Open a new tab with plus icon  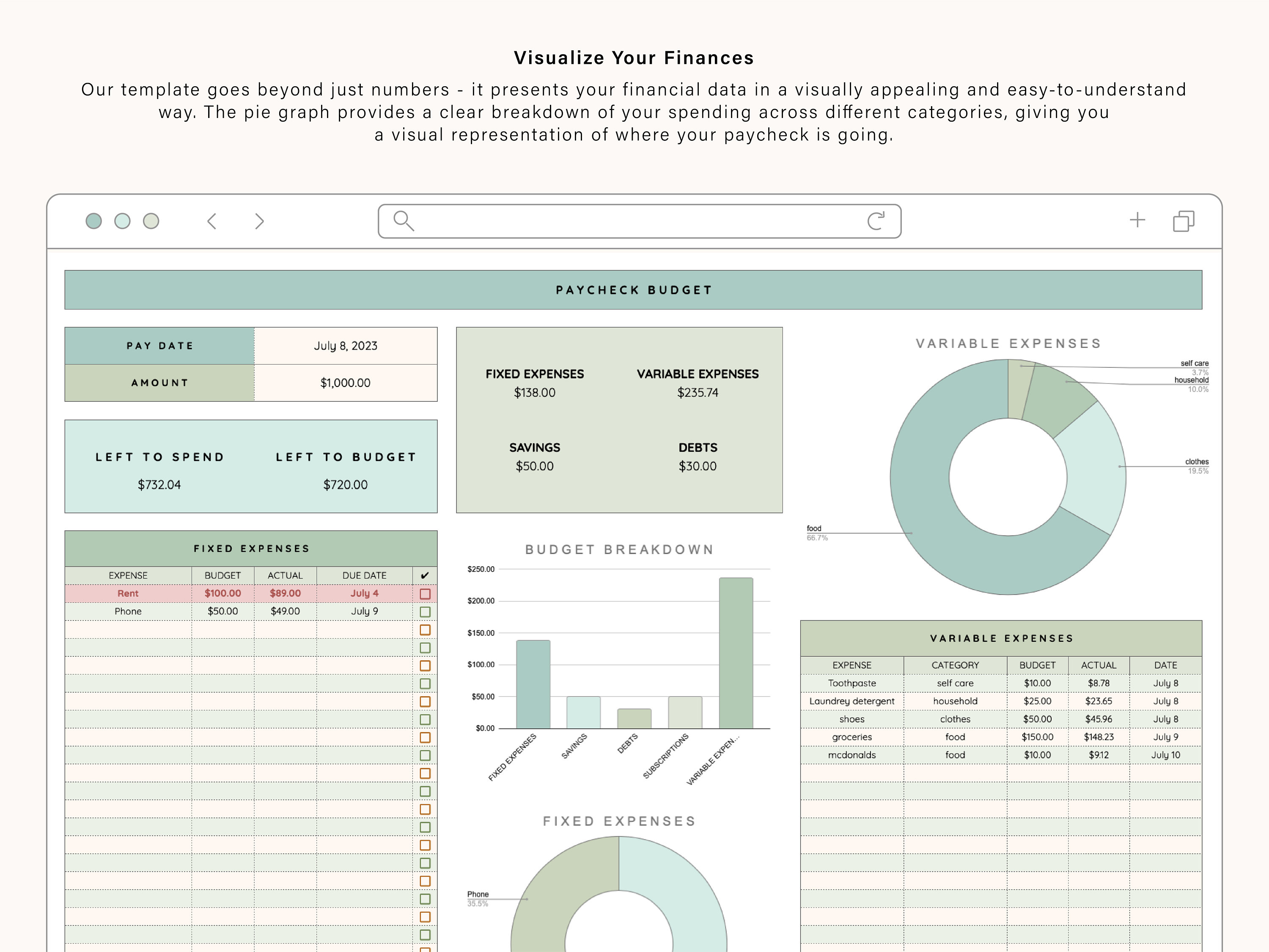[x=1137, y=220]
